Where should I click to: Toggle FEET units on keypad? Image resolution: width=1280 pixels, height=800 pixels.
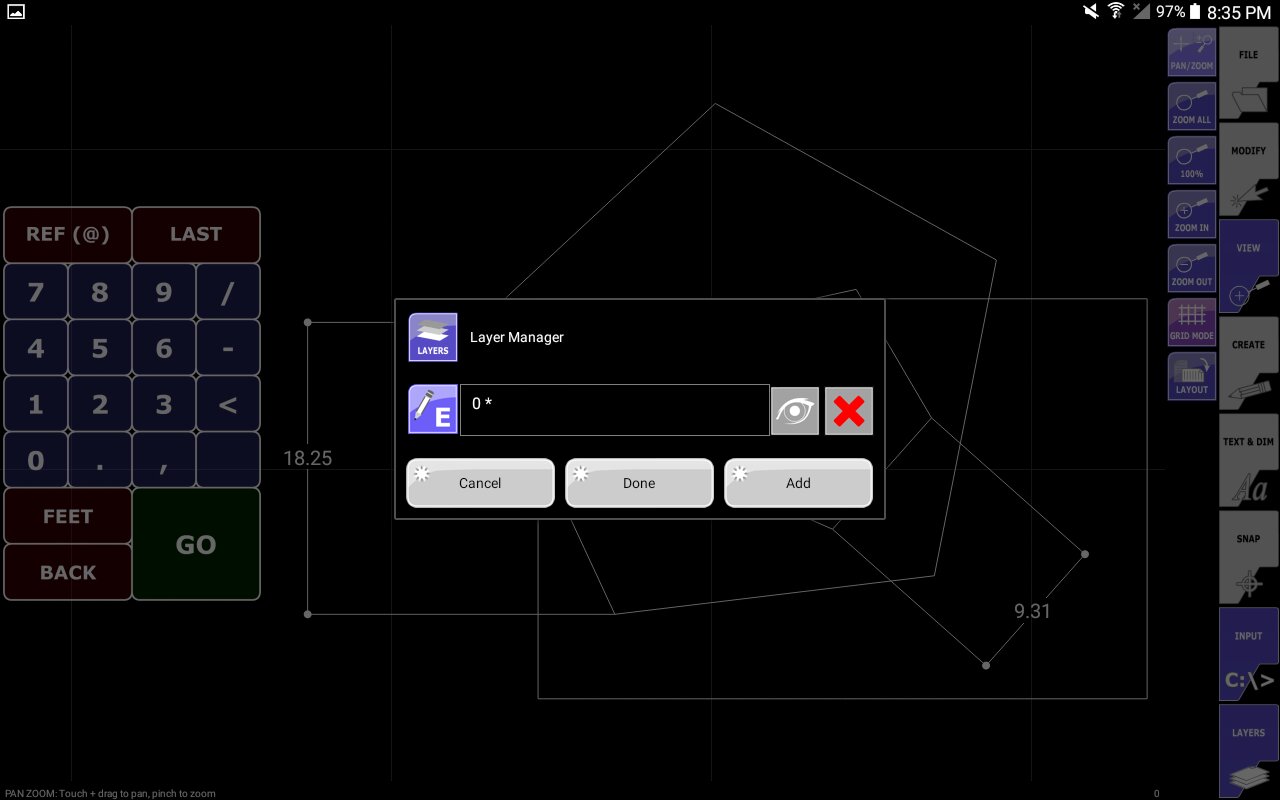(68, 516)
